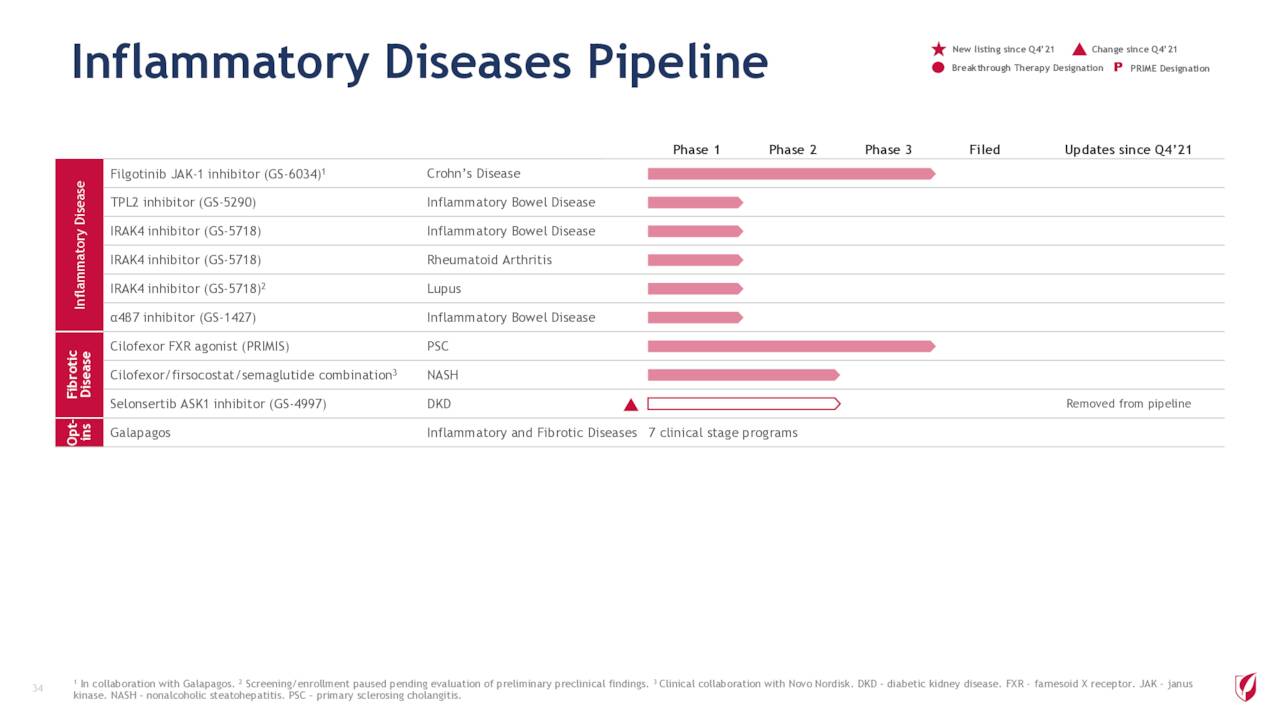The height and width of the screenshot is (720, 1280).
Task: Click the red star New listing legend icon
Action: 938,49
